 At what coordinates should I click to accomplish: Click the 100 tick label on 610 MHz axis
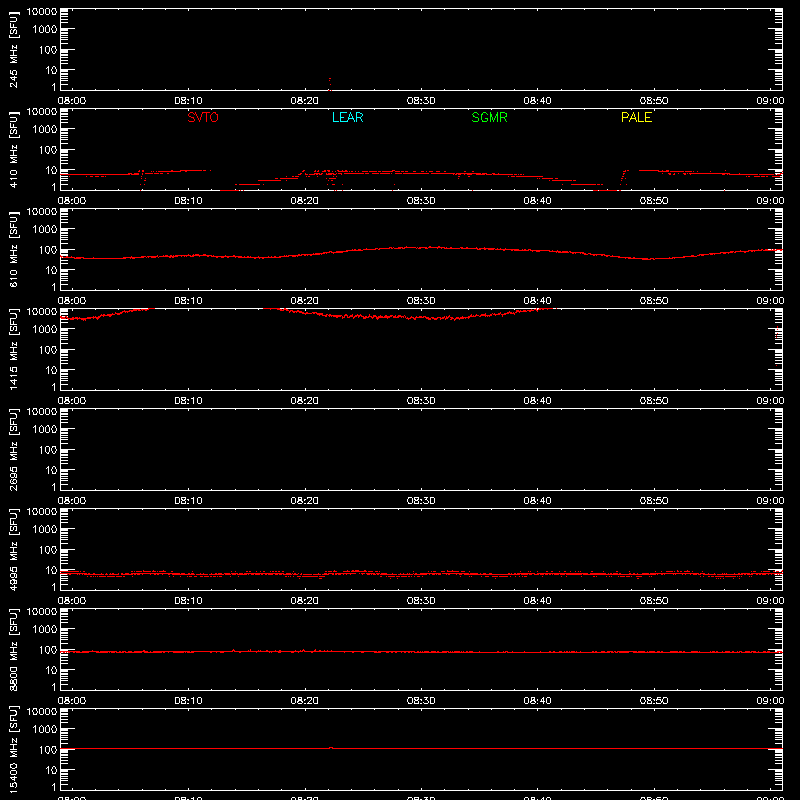tap(48, 250)
